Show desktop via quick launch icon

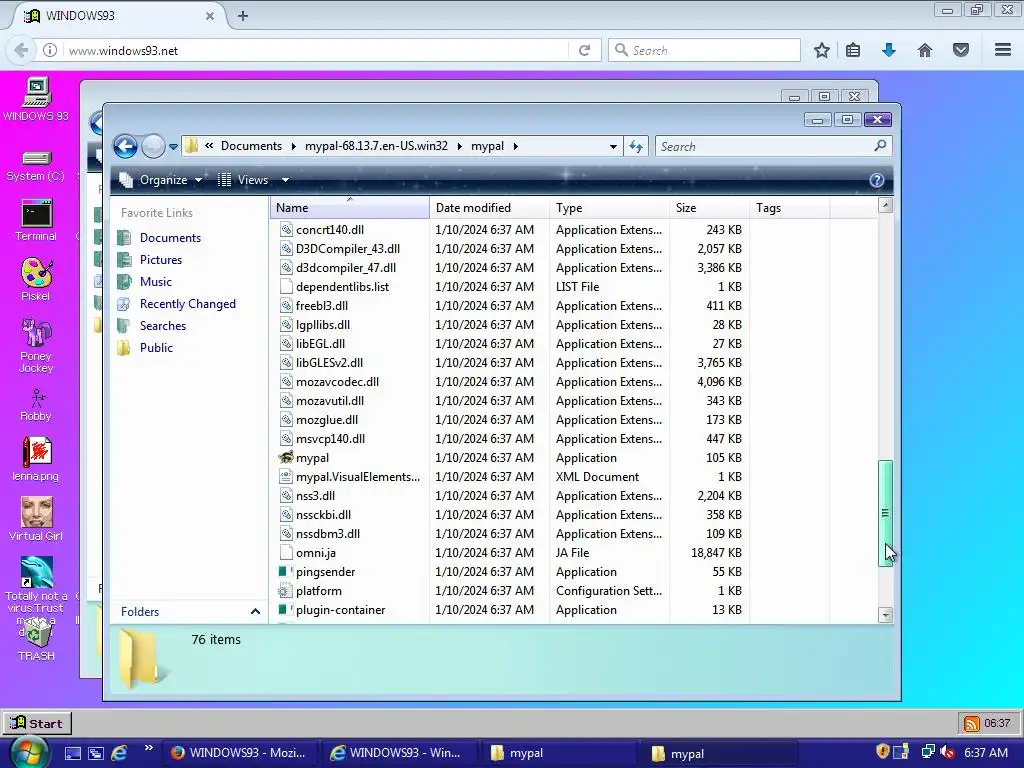(x=72, y=753)
